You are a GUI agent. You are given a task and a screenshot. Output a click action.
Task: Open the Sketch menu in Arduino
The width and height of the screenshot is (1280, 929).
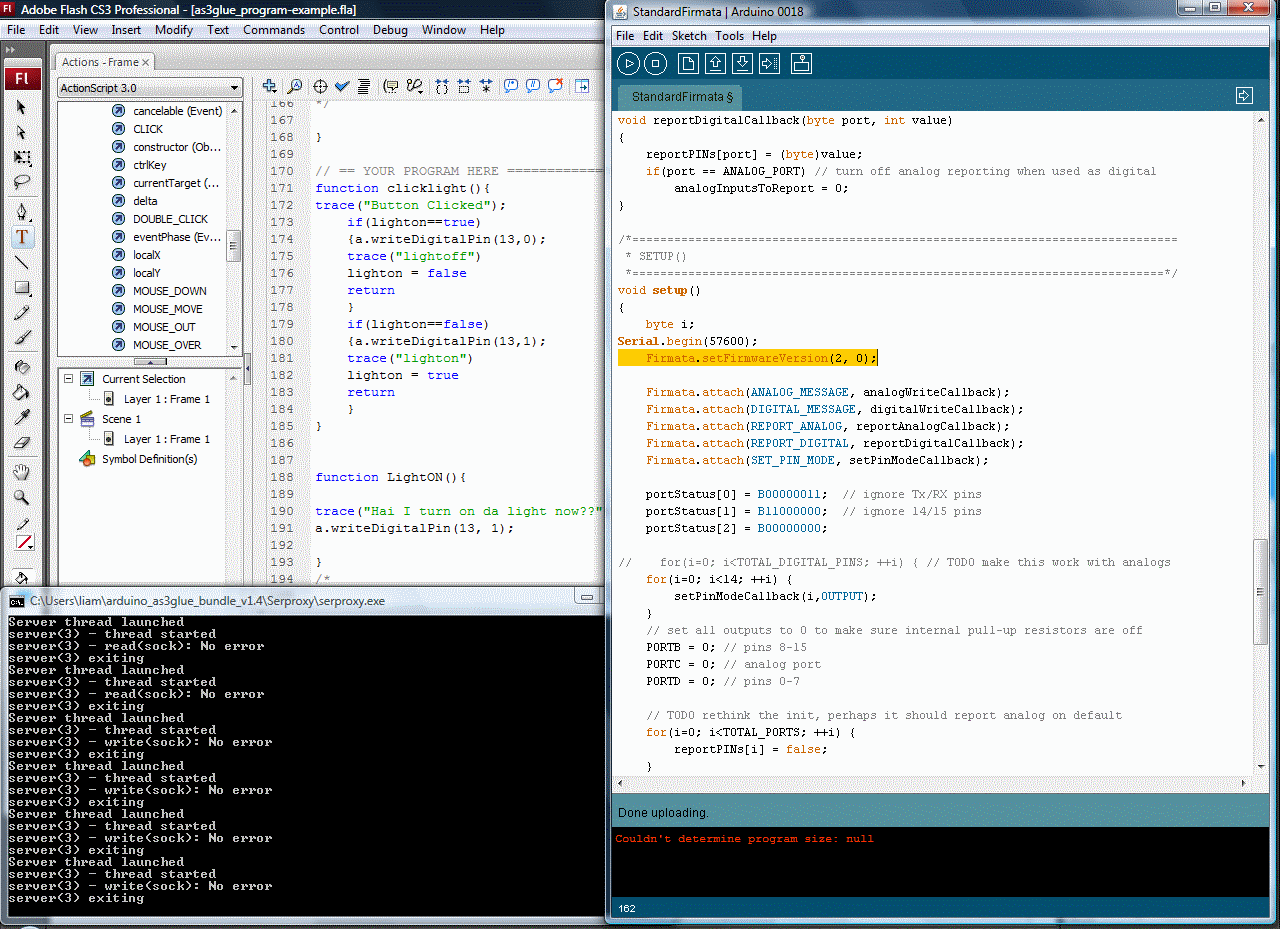(x=689, y=35)
